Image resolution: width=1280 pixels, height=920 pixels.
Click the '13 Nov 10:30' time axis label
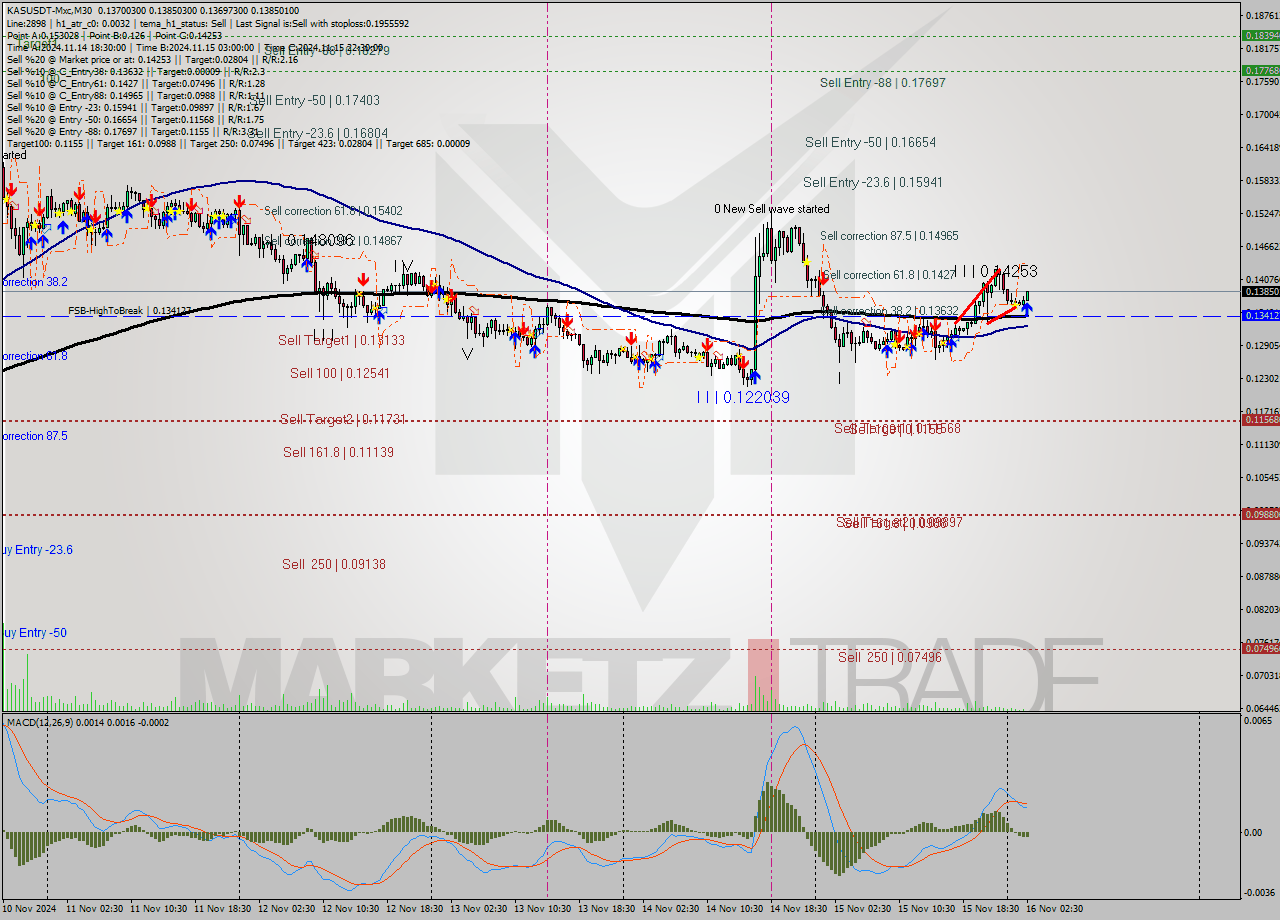[543, 909]
